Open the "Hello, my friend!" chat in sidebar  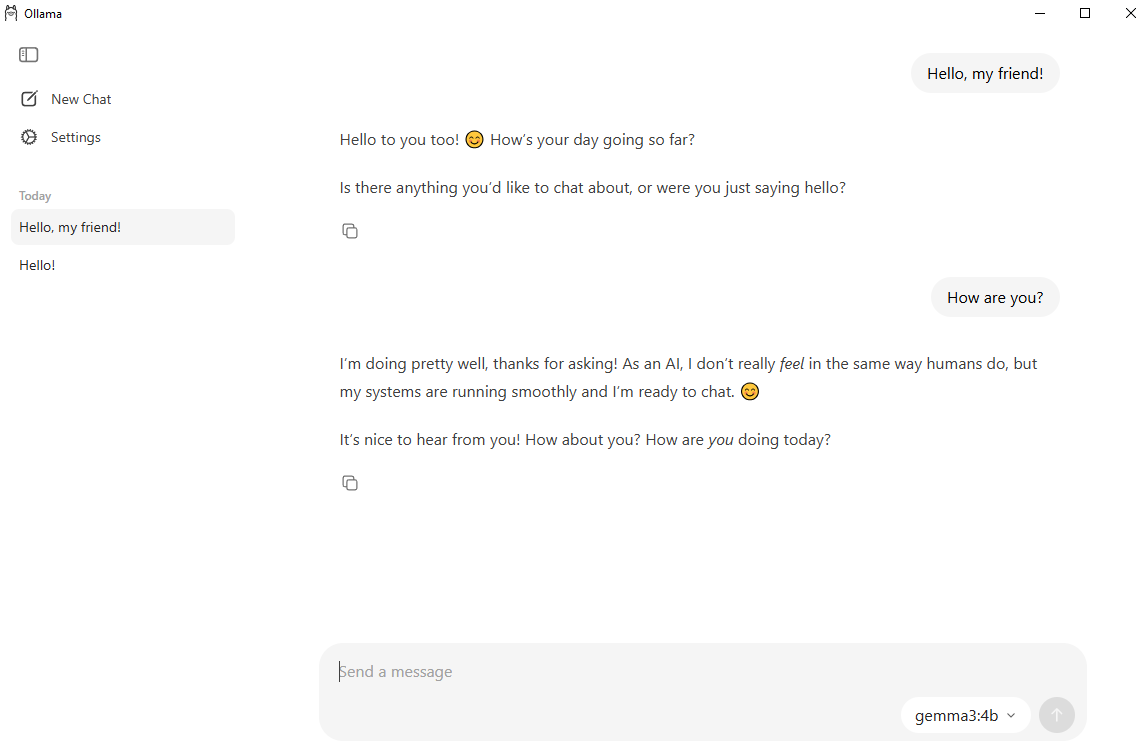[x=122, y=227]
